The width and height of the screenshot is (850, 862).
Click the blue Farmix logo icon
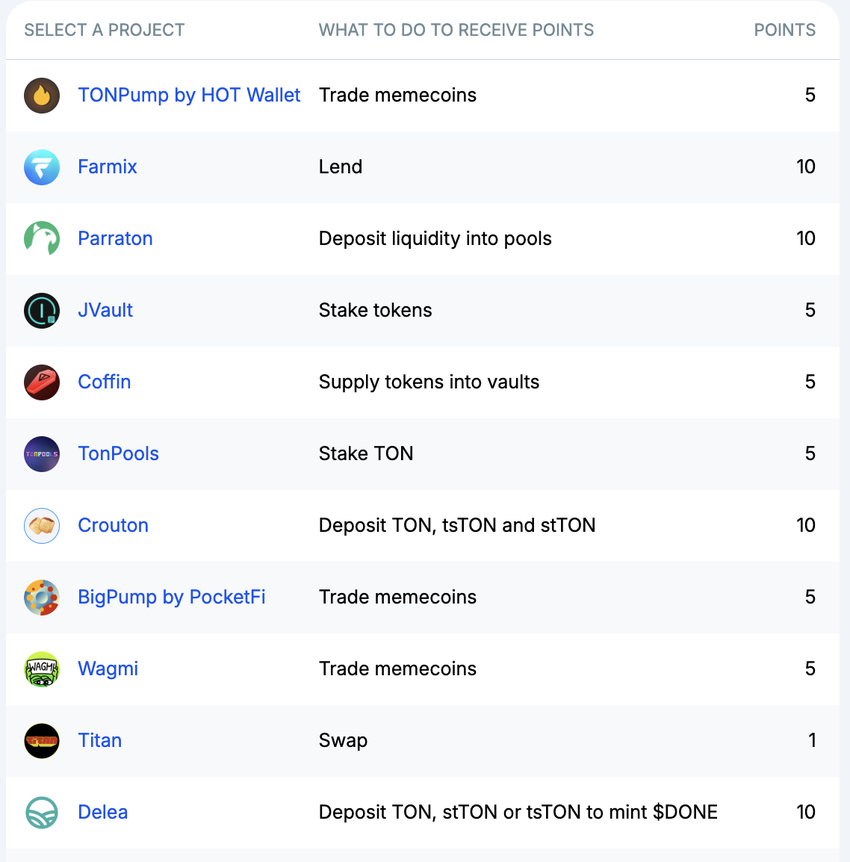pyautogui.click(x=42, y=167)
